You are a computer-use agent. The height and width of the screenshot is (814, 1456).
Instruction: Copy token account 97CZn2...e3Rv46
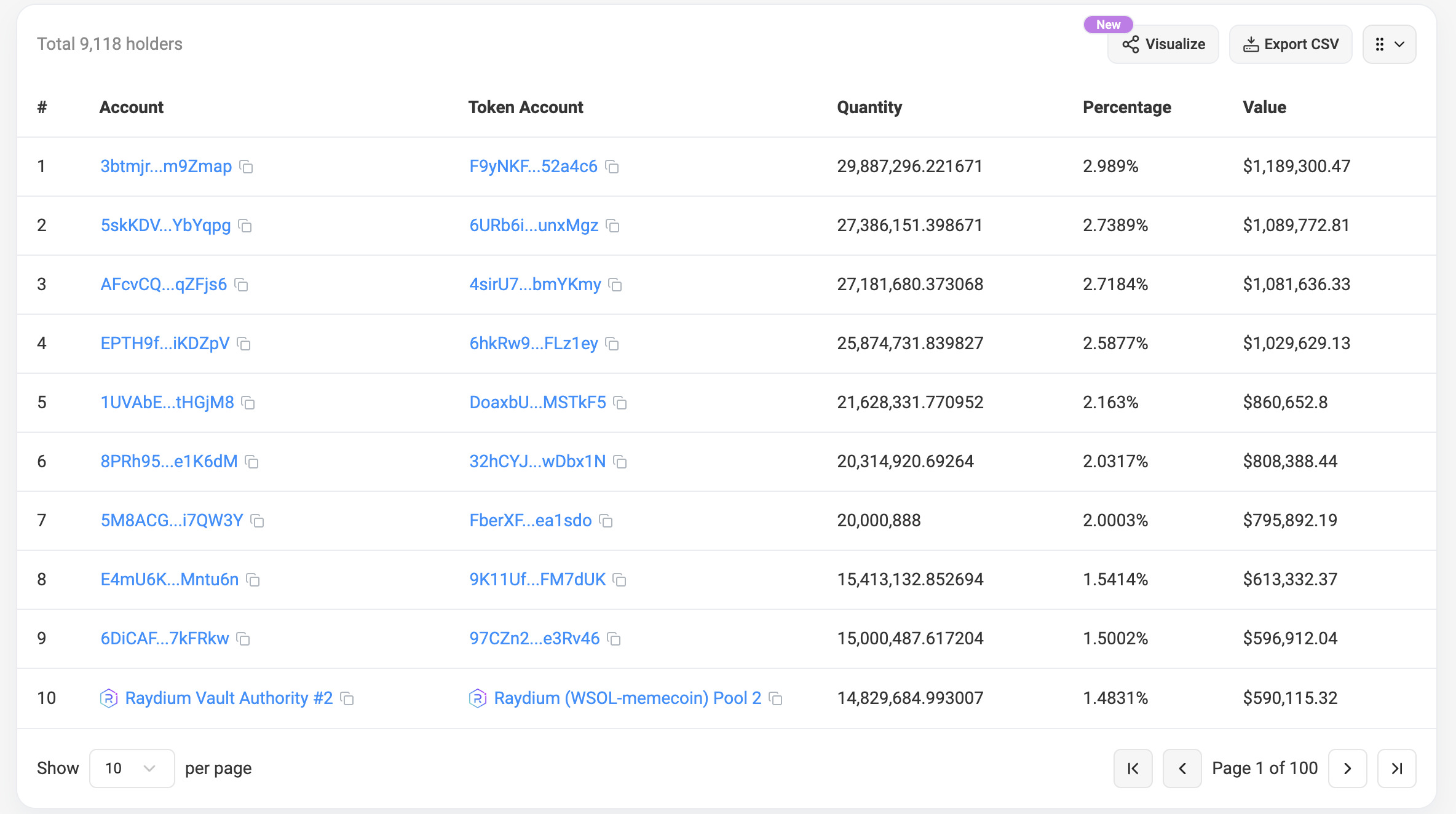614,639
